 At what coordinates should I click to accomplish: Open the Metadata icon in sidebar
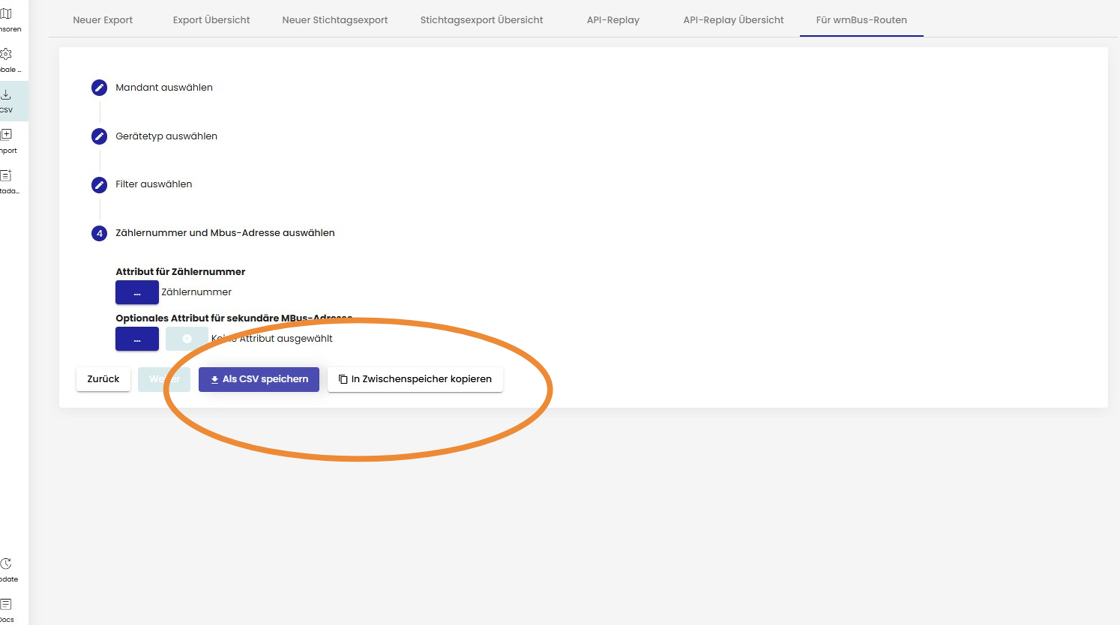click(6, 176)
